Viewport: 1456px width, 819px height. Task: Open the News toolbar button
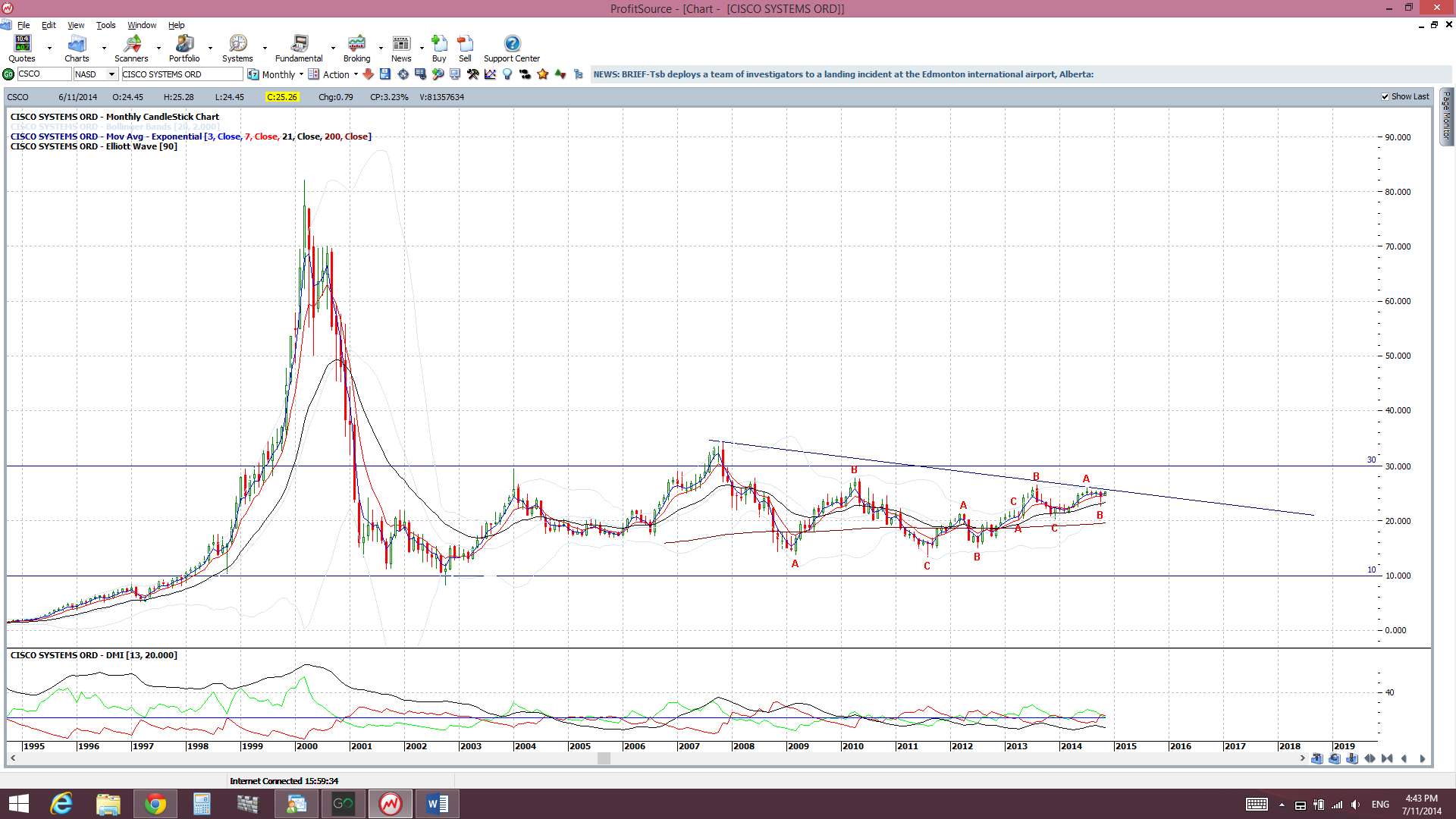point(401,49)
